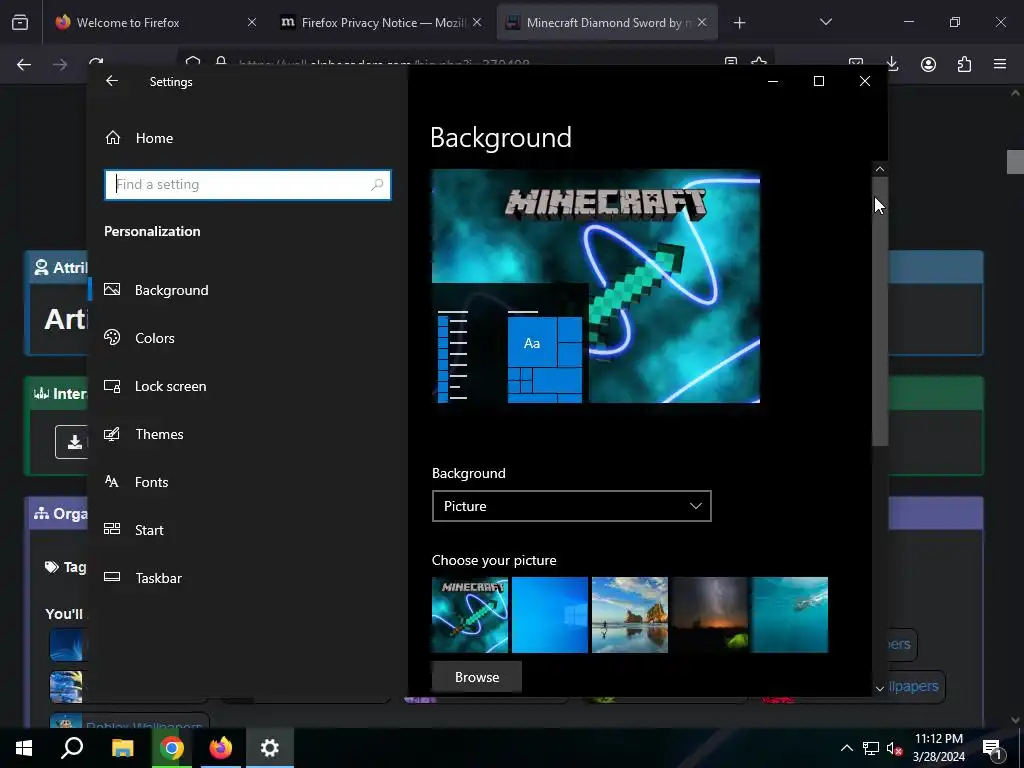Open the Windows Start menu
The width and height of the screenshot is (1024, 768).
click(24, 748)
